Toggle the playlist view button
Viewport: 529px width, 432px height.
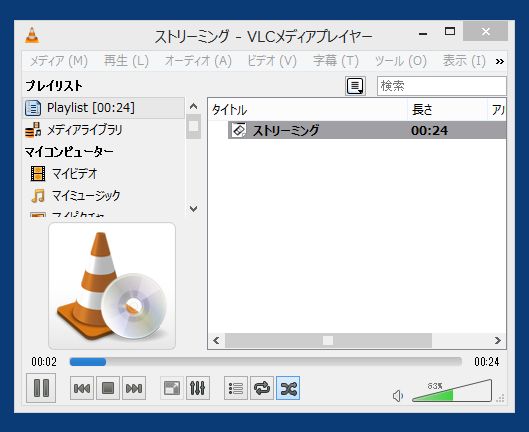pos(236,388)
